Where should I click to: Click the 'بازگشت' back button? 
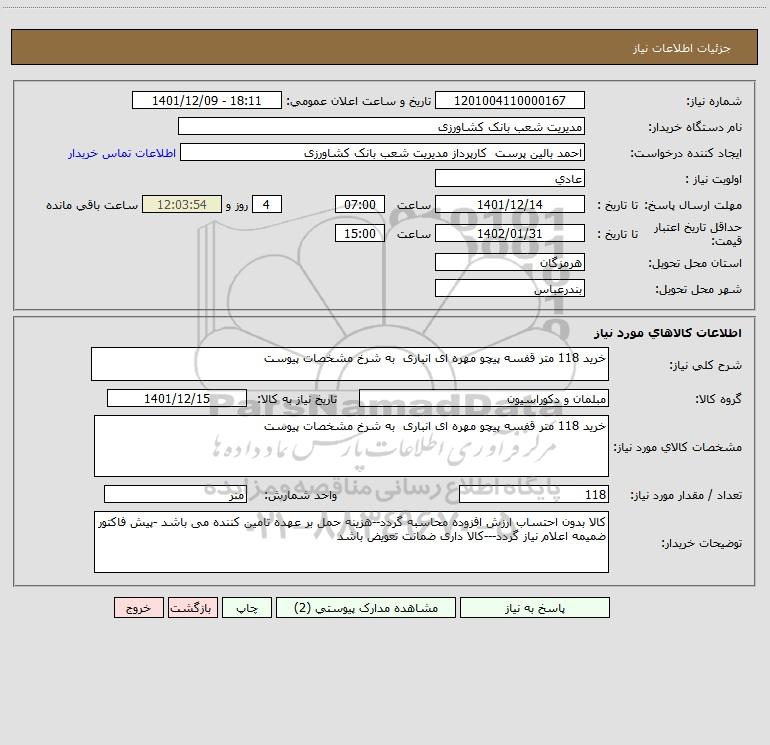coord(192,608)
